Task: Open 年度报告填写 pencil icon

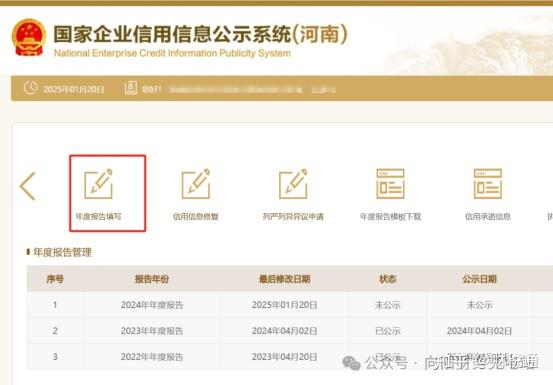Action: (98, 184)
